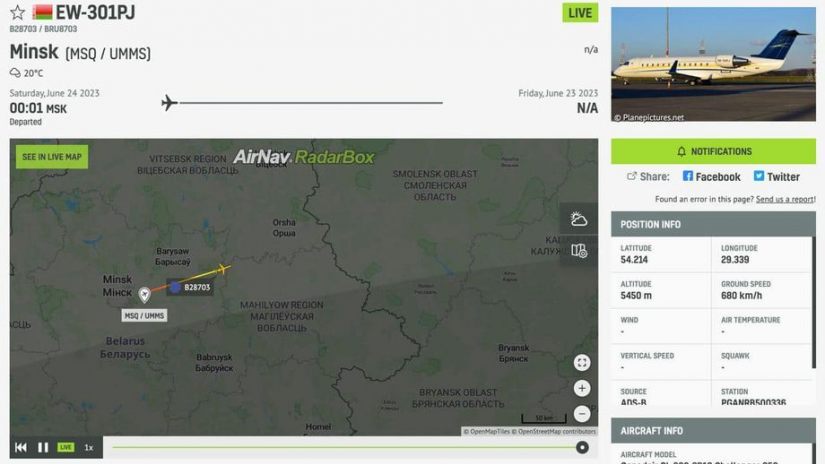Click the favorite star next to EW-301PJ
This screenshot has height=464, width=825.
pyautogui.click(x=17, y=12)
